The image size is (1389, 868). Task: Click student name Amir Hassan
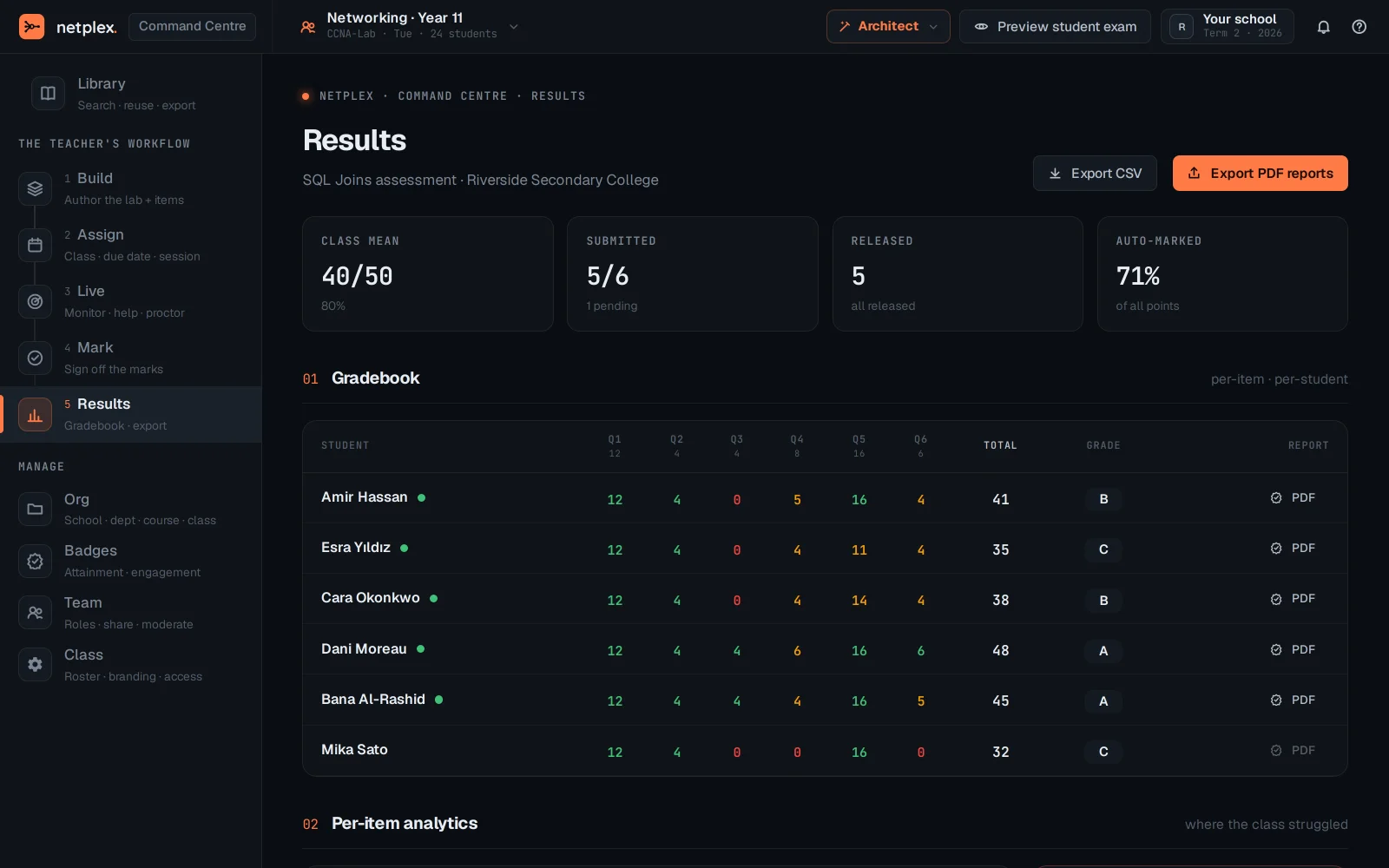(x=364, y=497)
